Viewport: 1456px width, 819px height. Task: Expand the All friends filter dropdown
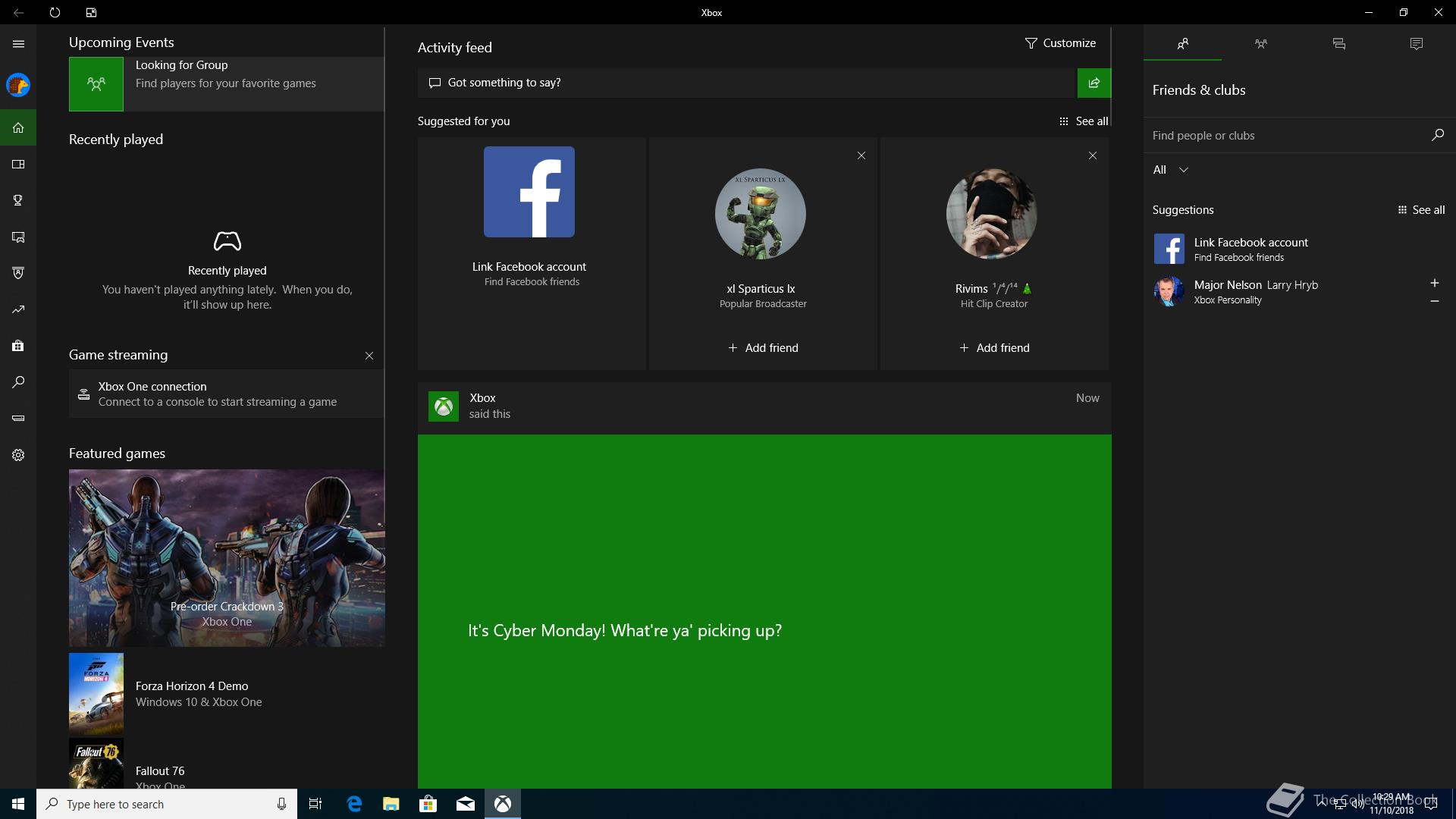[1170, 170]
